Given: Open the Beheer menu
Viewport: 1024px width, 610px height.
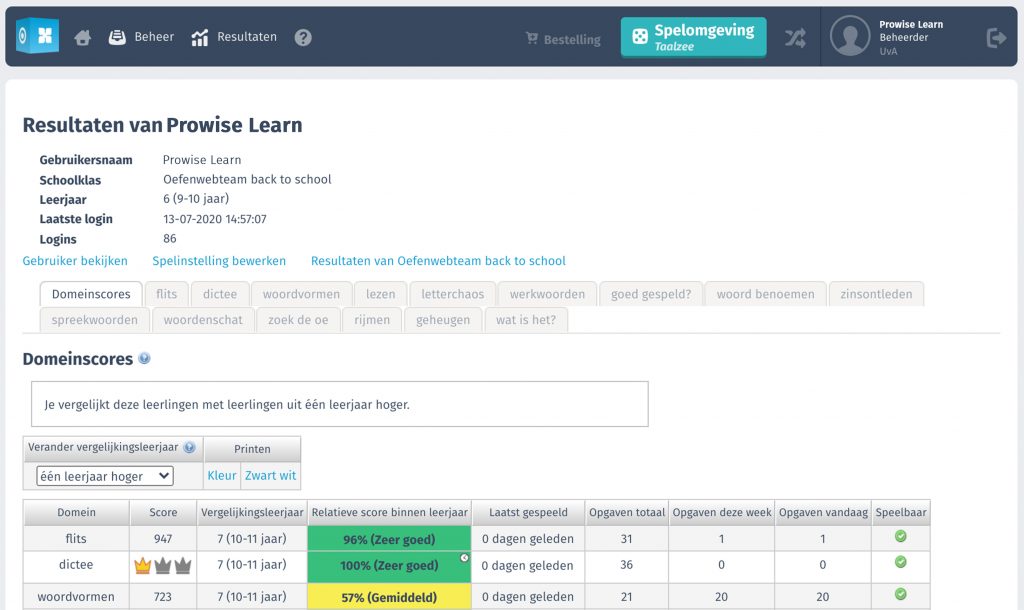Looking at the screenshot, I should pos(141,37).
